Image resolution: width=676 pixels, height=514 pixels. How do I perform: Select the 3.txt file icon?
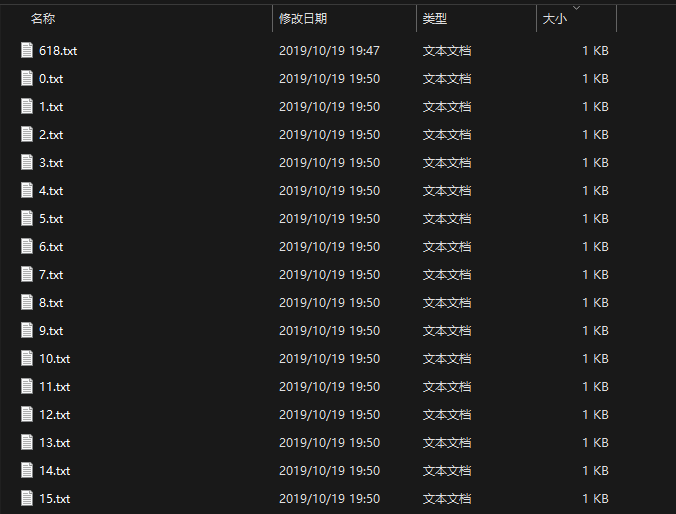click(x=27, y=163)
